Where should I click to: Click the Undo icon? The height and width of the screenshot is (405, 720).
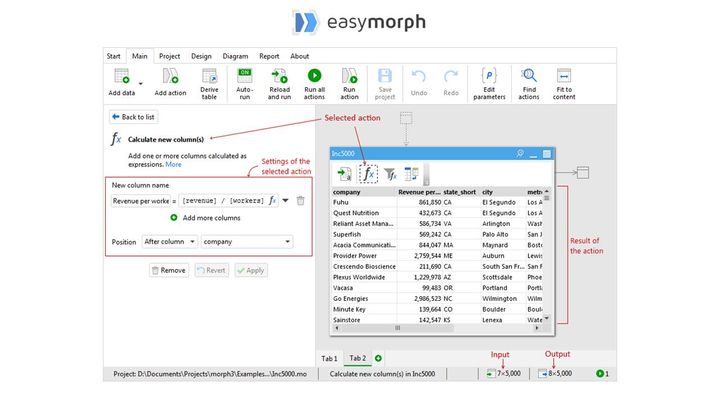pos(419,76)
